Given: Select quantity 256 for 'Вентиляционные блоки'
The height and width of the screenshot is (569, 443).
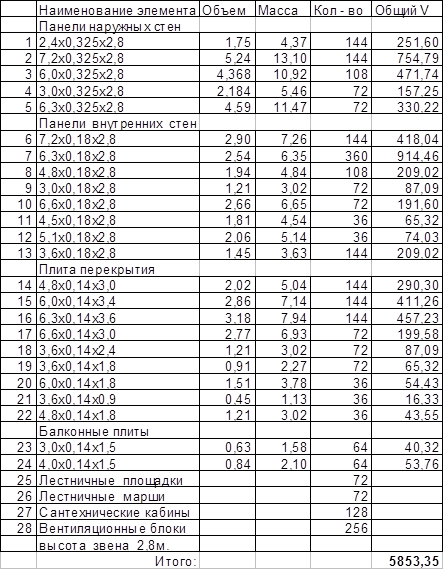Looking at the screenshot, I should 341,528.
